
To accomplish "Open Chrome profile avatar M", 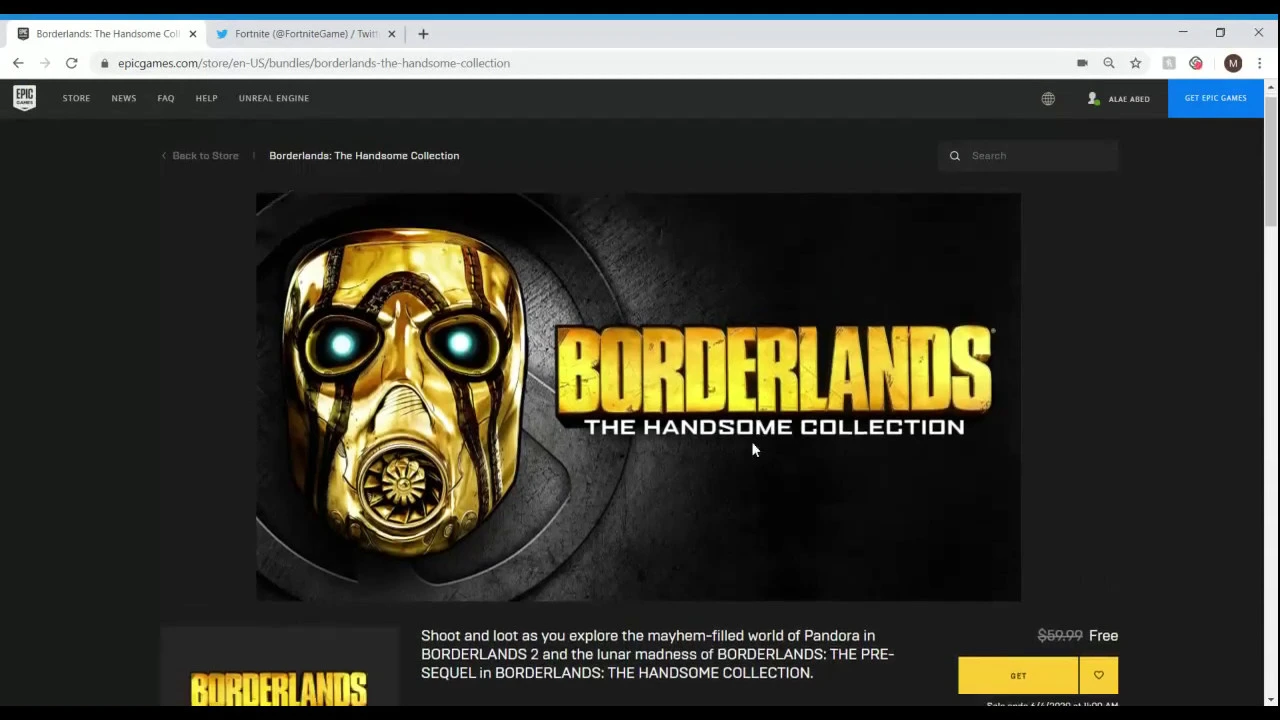I will click(1233, 63).
